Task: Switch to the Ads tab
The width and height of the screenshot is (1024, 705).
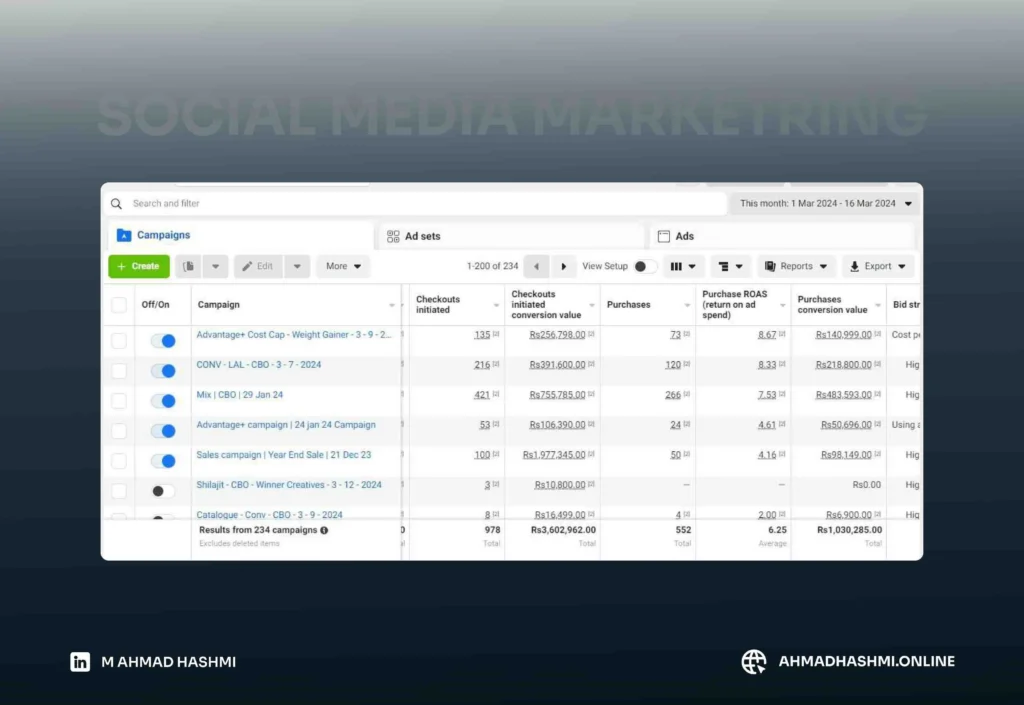Action: click(684, 236)
